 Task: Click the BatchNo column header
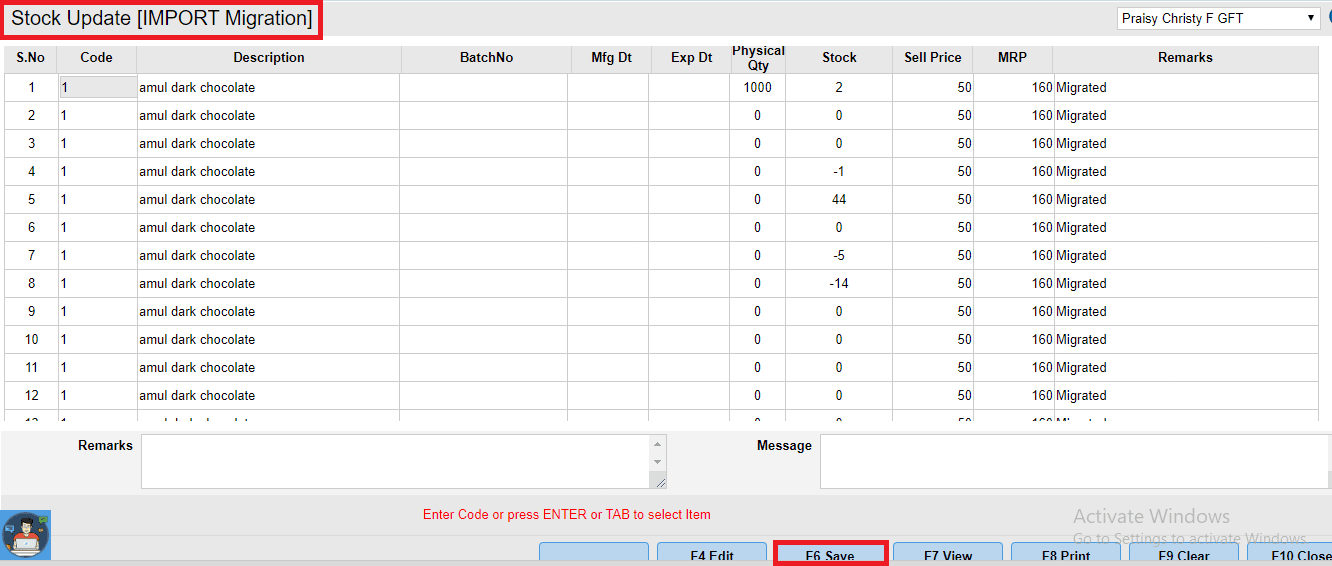point(486,58)
